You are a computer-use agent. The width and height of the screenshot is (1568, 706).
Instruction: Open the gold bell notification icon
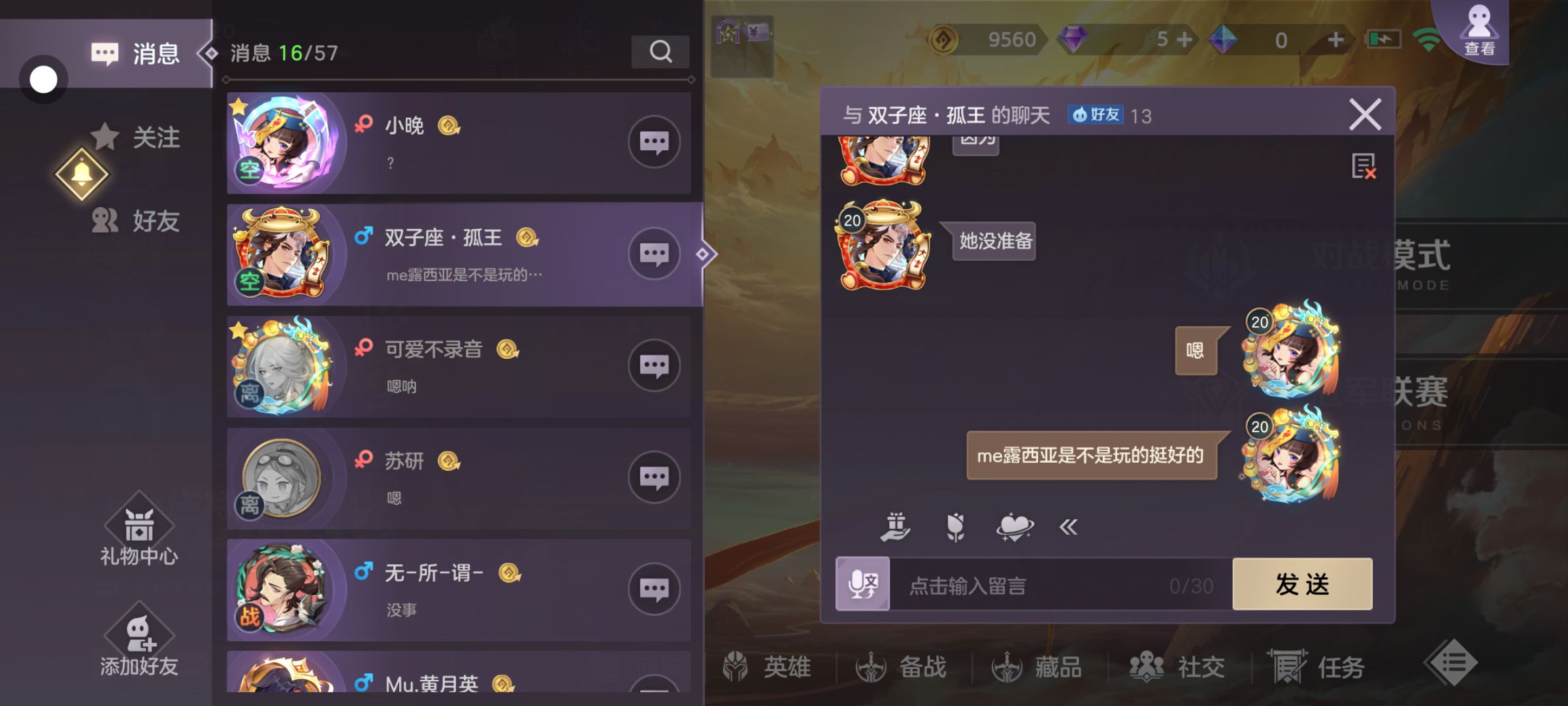click(x=82, y=175)
